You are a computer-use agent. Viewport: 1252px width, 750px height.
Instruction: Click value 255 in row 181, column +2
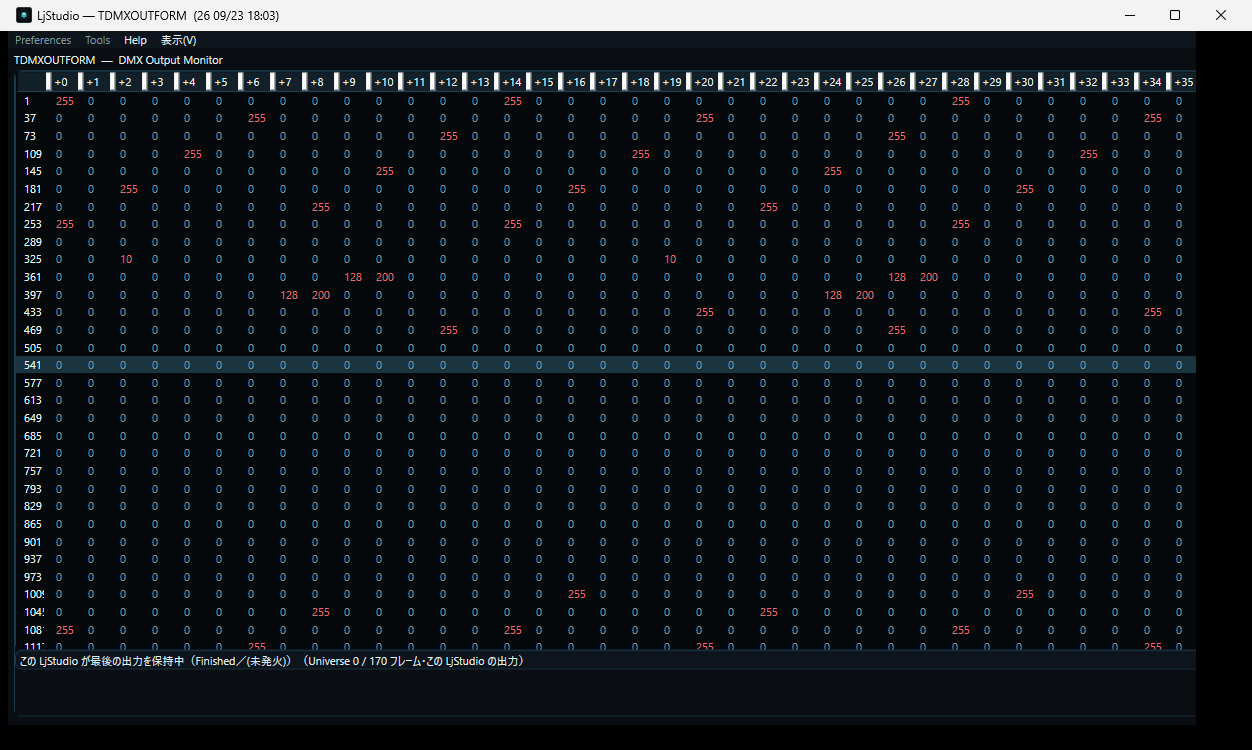pyautogui.click(x=129, y=189)
